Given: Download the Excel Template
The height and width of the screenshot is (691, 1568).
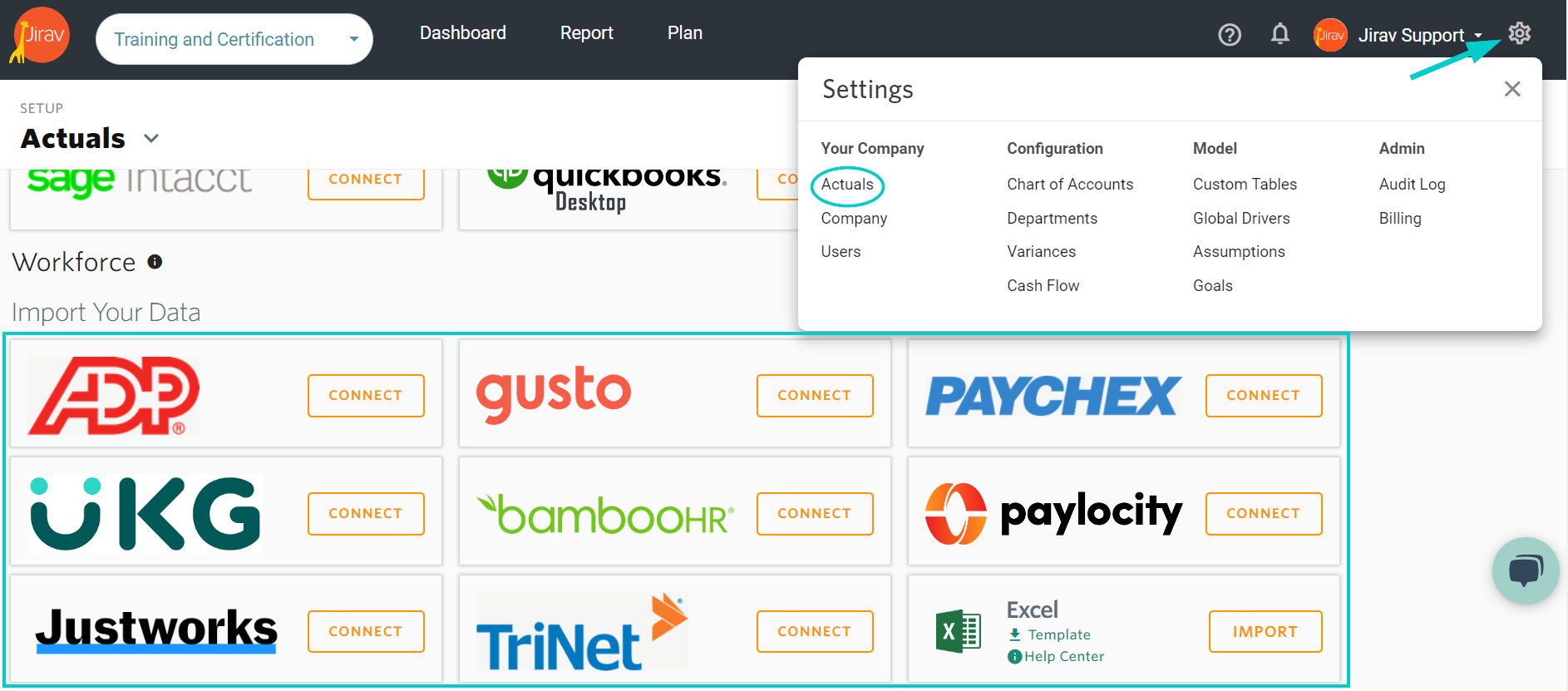Looking at the screenshot, I should 1049,634.
